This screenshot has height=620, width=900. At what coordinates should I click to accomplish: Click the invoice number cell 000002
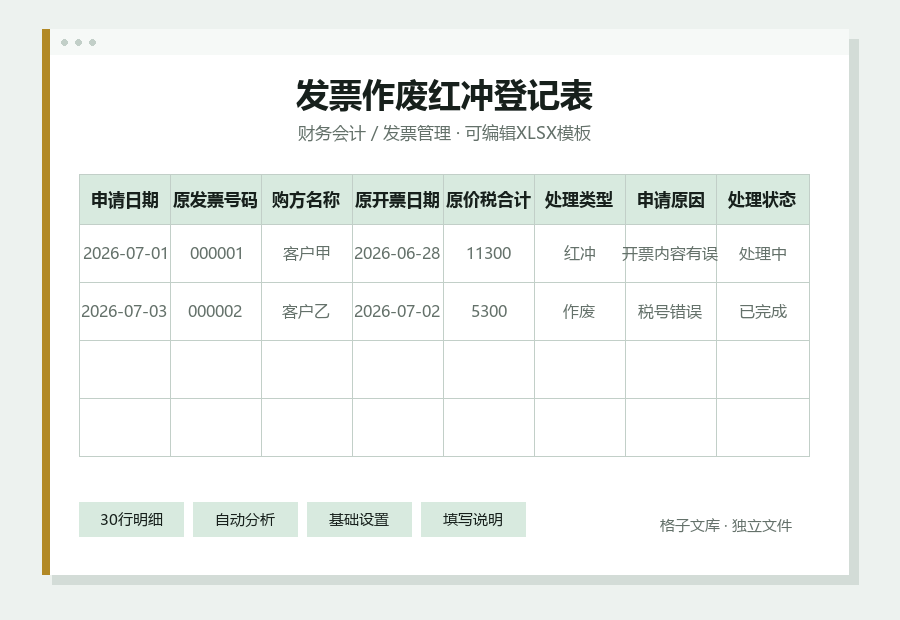click(x=216, y=311)
